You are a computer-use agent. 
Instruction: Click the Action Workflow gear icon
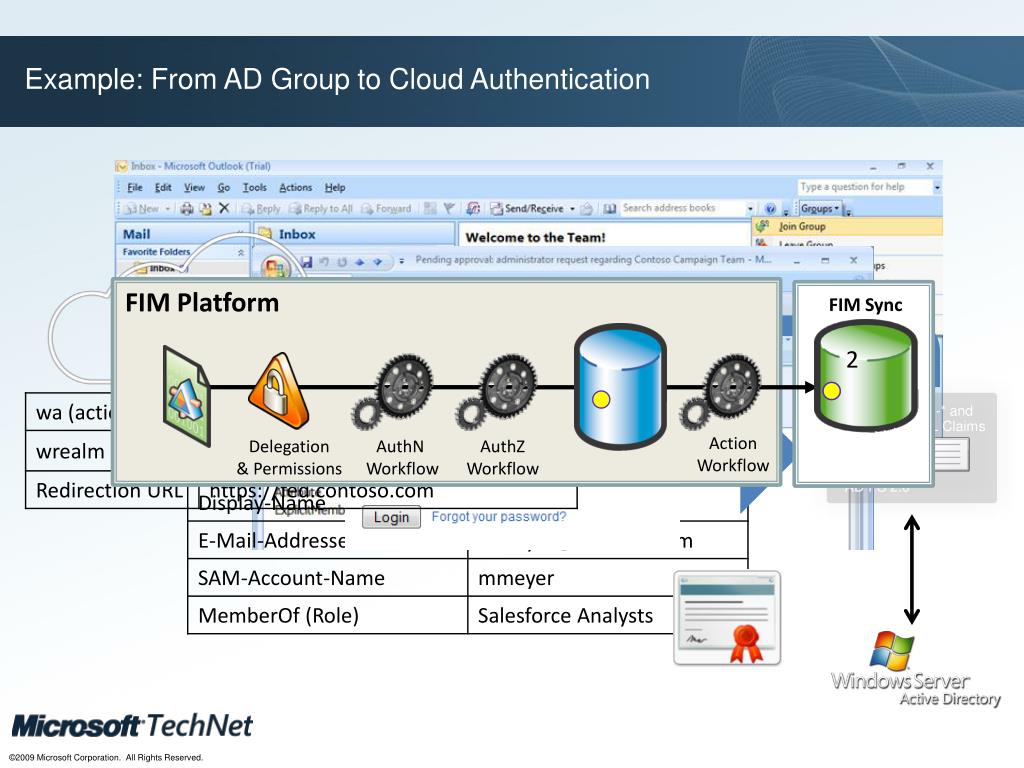[x=721, y=391]
